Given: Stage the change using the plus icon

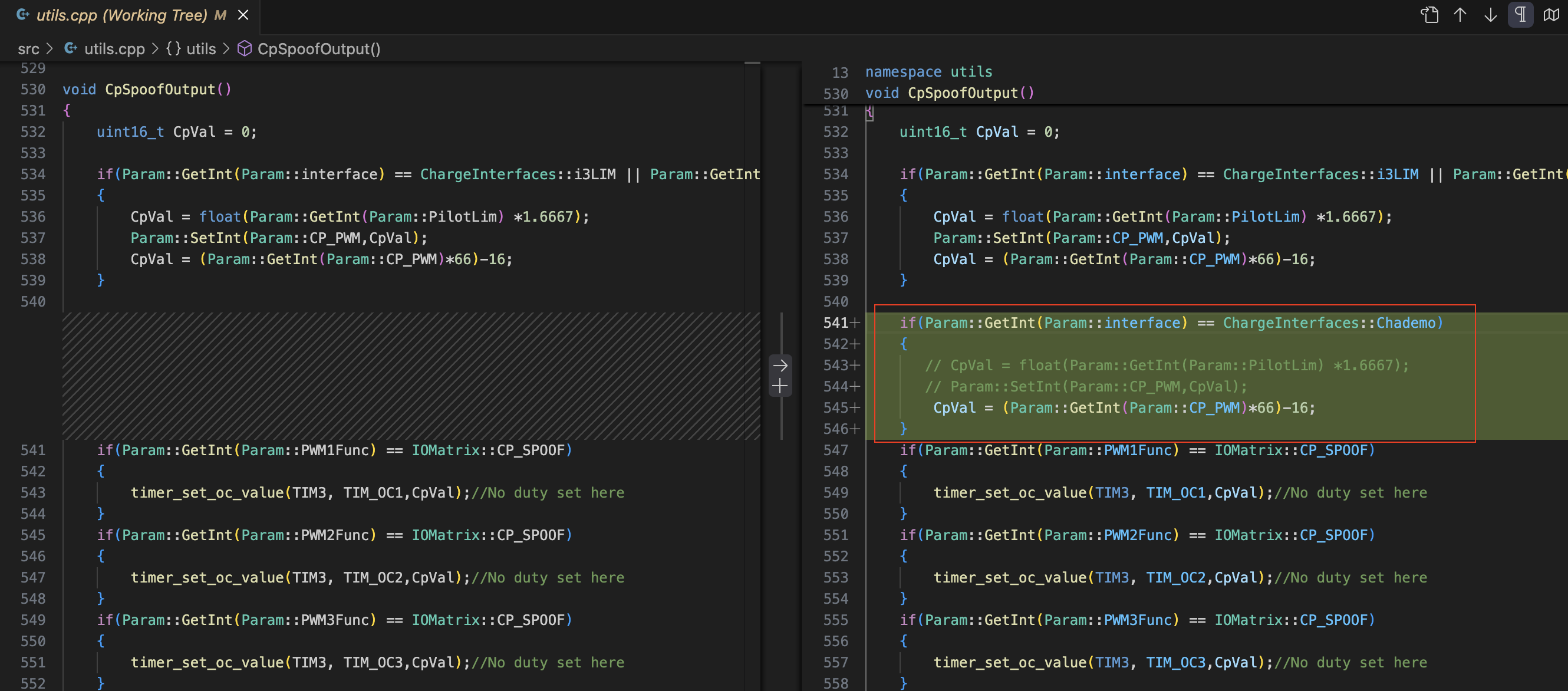Looking at the screenshot, I should coord(780,386).
